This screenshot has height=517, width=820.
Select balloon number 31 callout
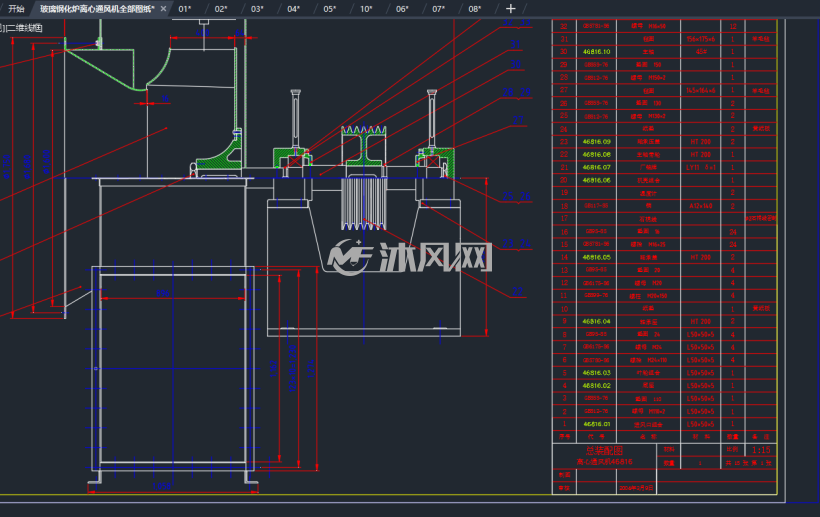[515, 44]
